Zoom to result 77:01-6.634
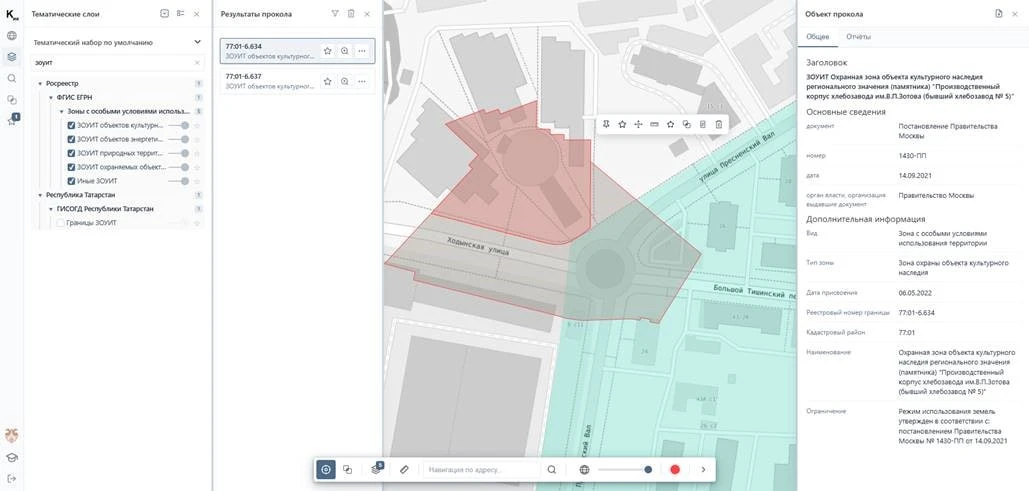Screen dimensions: 1029x491 (345, 51)
